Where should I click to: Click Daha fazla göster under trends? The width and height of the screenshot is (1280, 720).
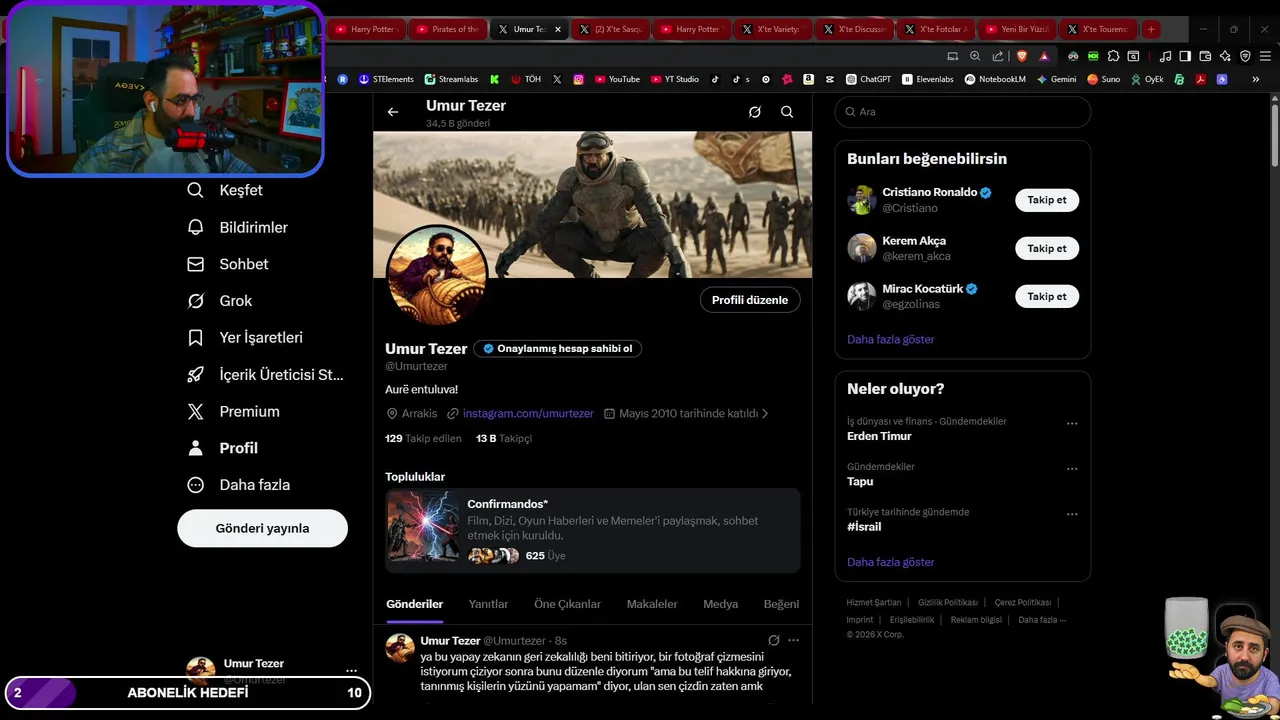(890, 562)
